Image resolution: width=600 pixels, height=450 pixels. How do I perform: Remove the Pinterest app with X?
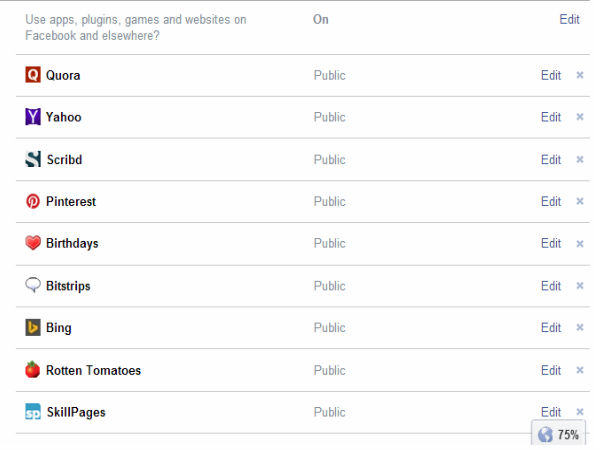(x=580, y=201)
